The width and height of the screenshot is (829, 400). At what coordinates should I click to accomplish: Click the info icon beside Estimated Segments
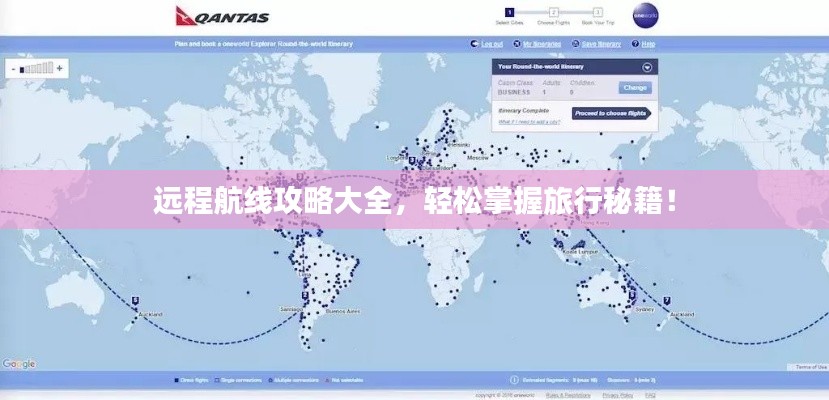pos(513,381)
